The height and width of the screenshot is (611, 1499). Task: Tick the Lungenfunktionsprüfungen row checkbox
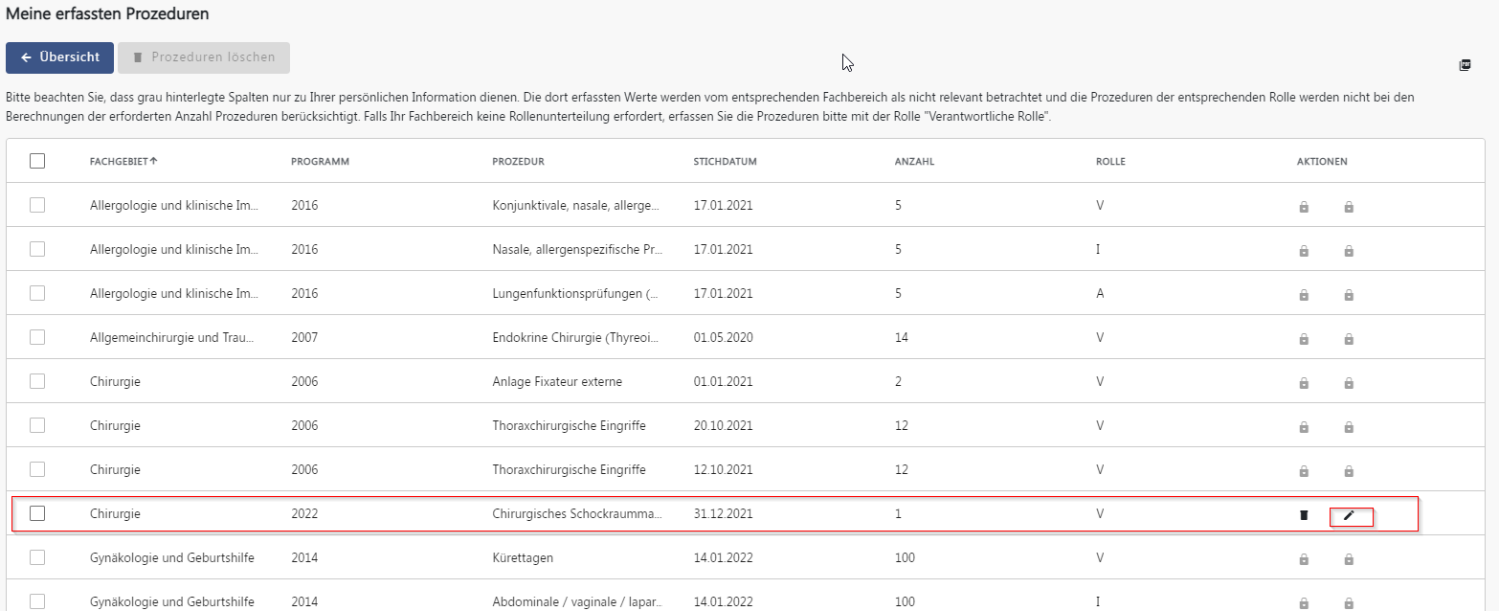[x=37, y=293]
